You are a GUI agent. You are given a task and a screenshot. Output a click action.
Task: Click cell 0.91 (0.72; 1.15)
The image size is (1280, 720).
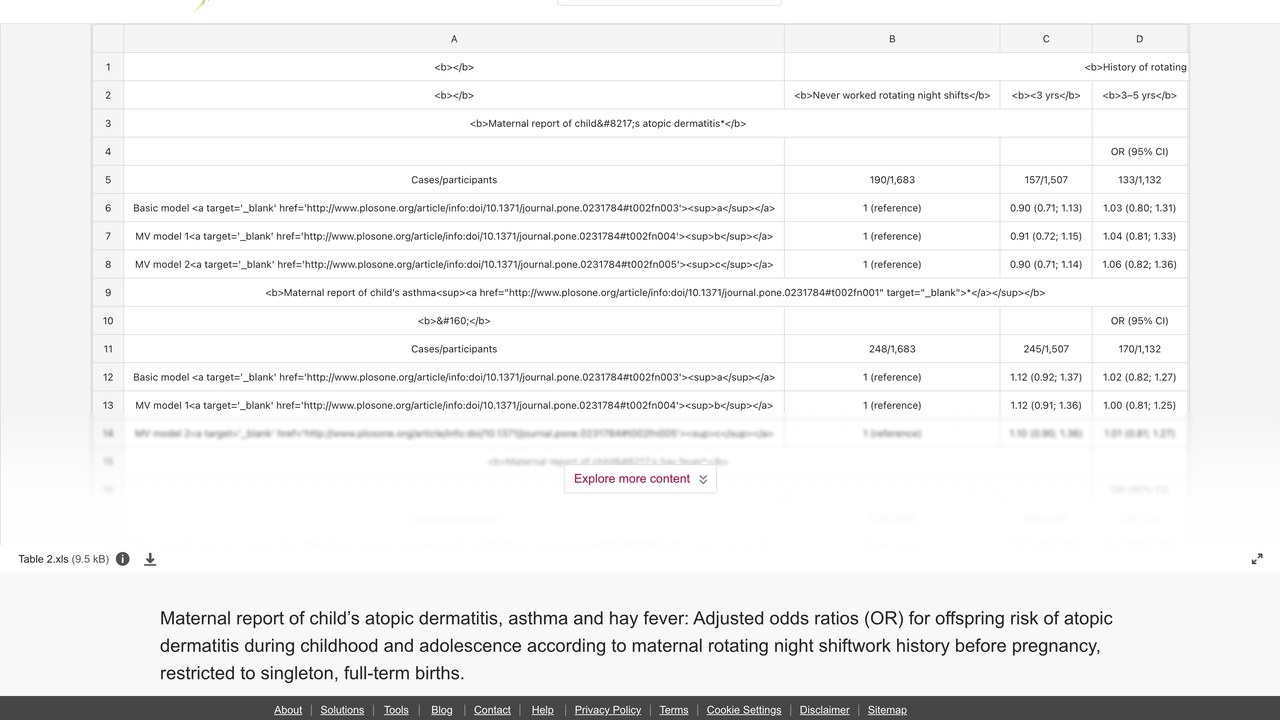tap(1046, 236)
